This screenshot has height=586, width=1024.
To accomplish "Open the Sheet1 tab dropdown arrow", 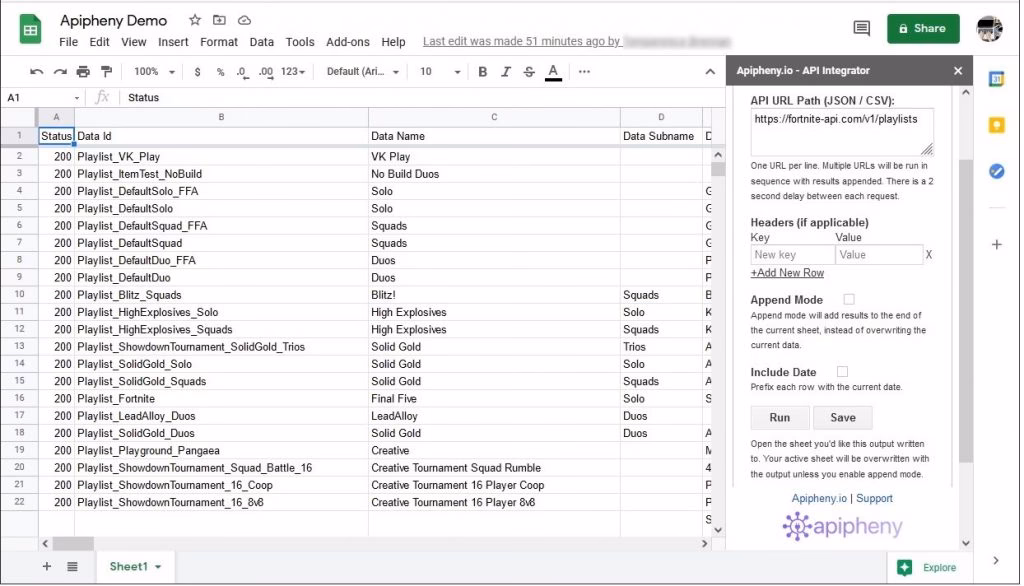I will 158,567.
